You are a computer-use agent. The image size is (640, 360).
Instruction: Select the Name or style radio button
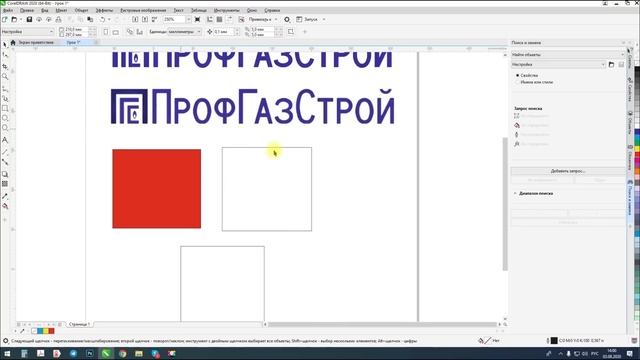(x=518, y=82)
